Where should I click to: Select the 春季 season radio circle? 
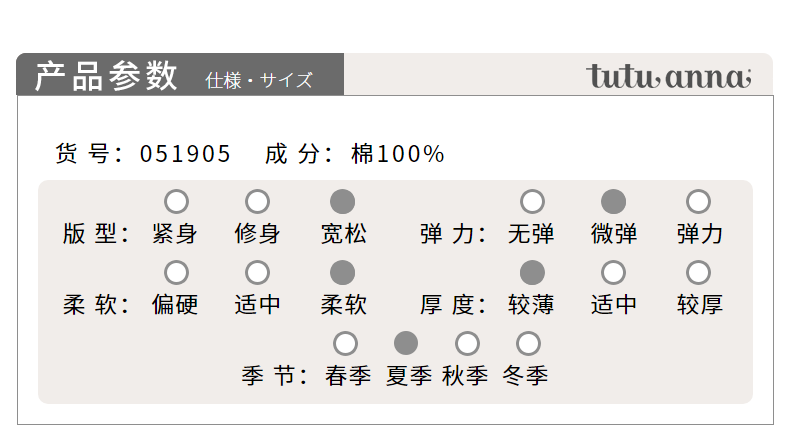click(346, 343)
